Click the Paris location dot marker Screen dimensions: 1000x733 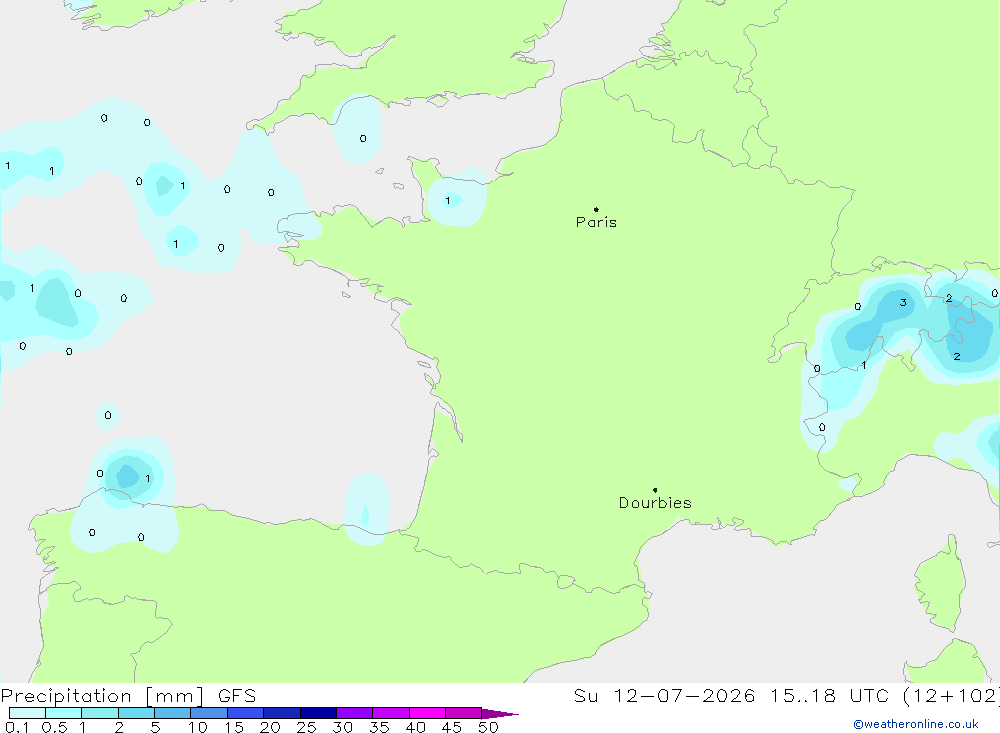[x=596, y=209]
